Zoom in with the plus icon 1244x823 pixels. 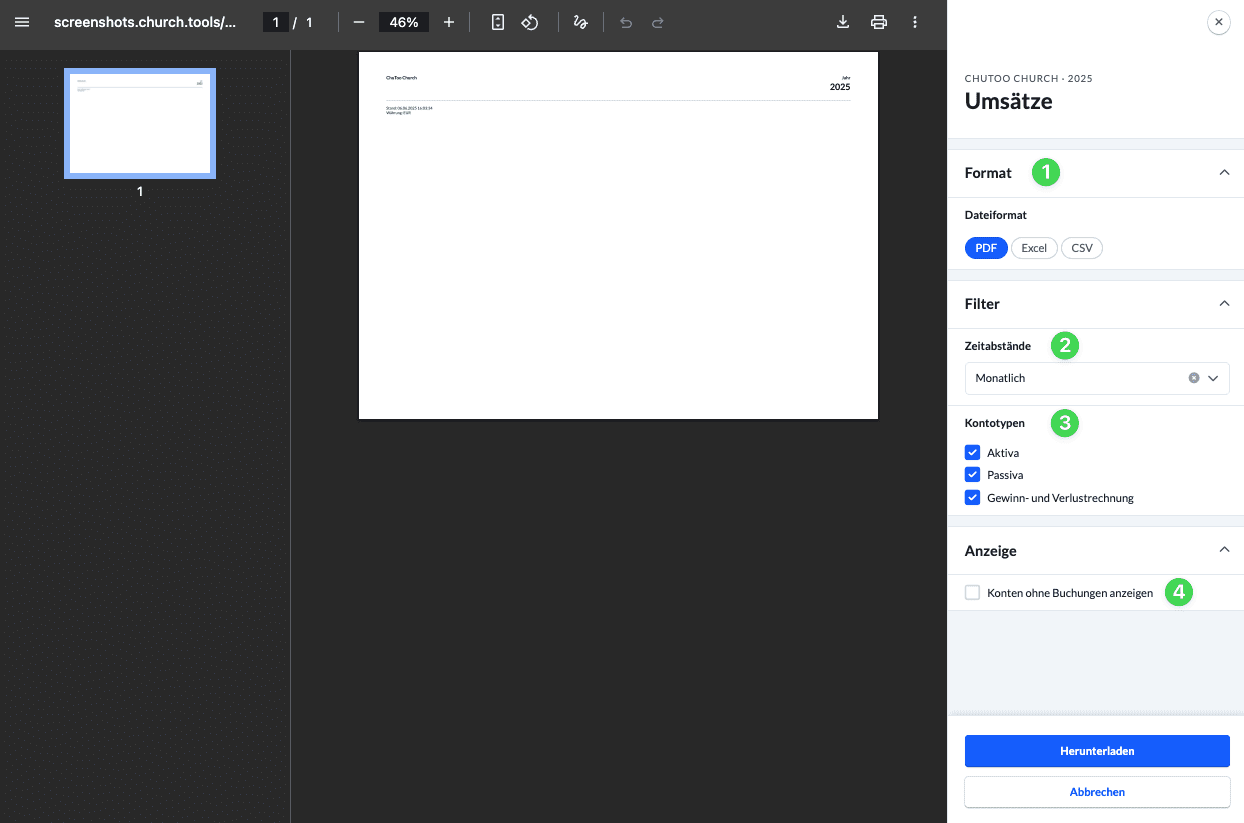click(449, 22)
